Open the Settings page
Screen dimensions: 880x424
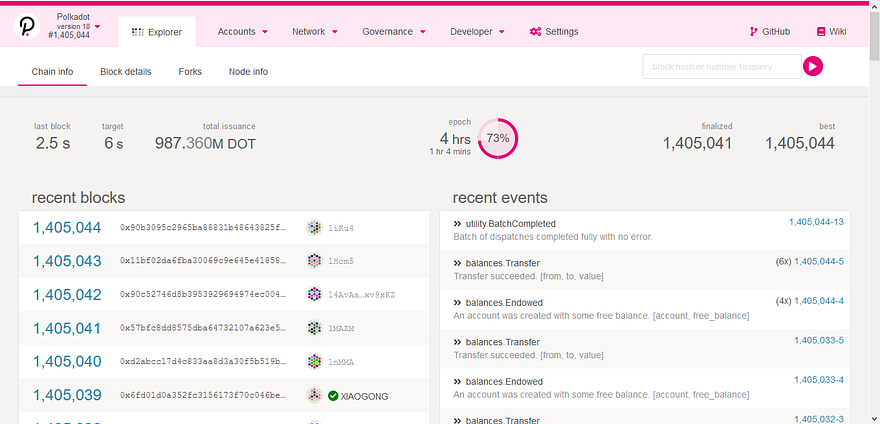point(554,31)
